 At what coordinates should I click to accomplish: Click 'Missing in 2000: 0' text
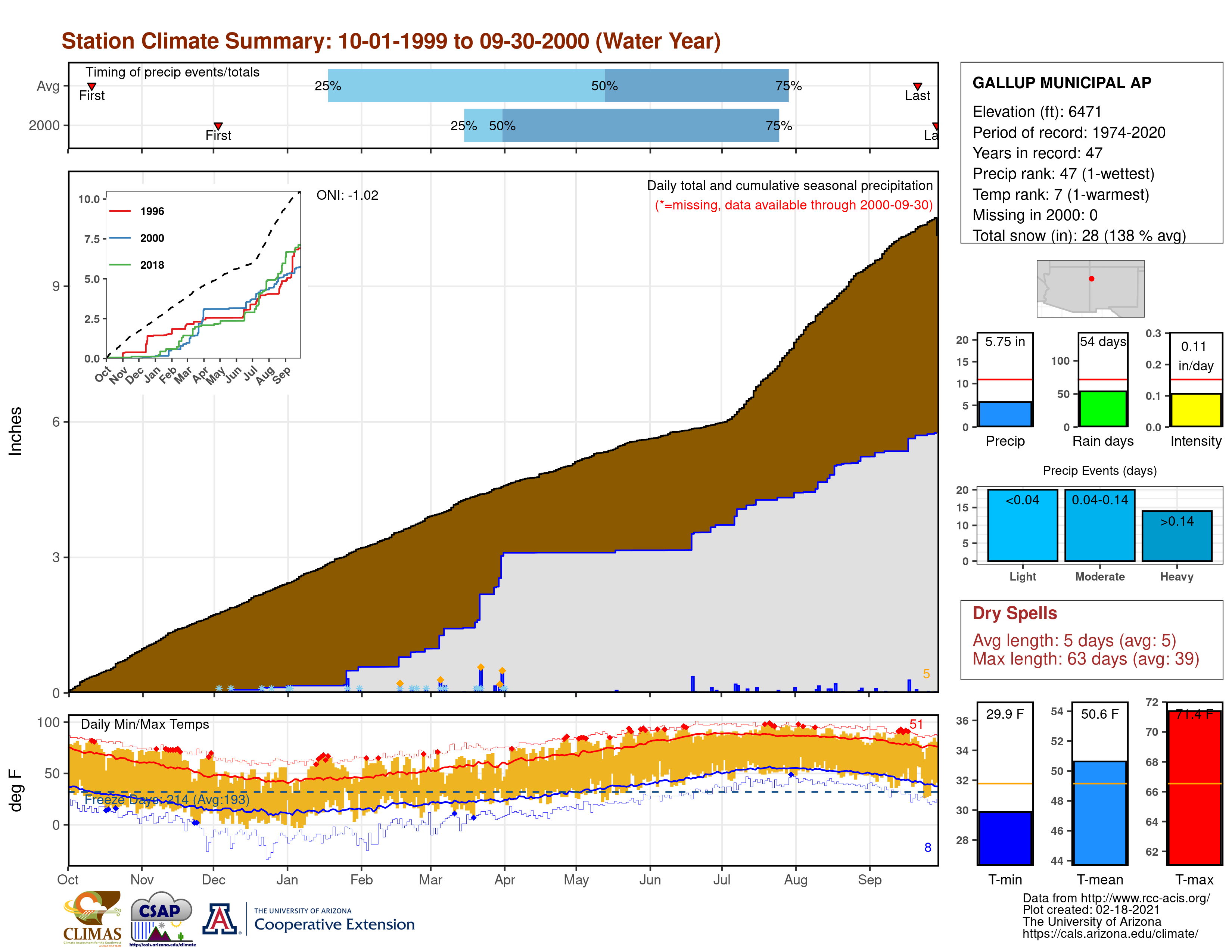[x=1035, y=215]
